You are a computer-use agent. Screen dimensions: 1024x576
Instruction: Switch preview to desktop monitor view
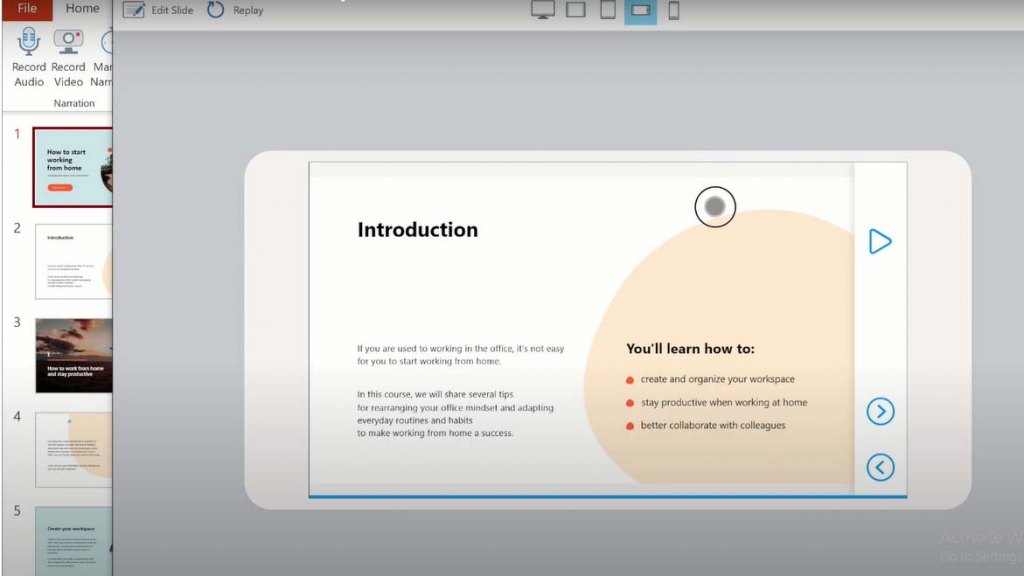pos(543,11)
